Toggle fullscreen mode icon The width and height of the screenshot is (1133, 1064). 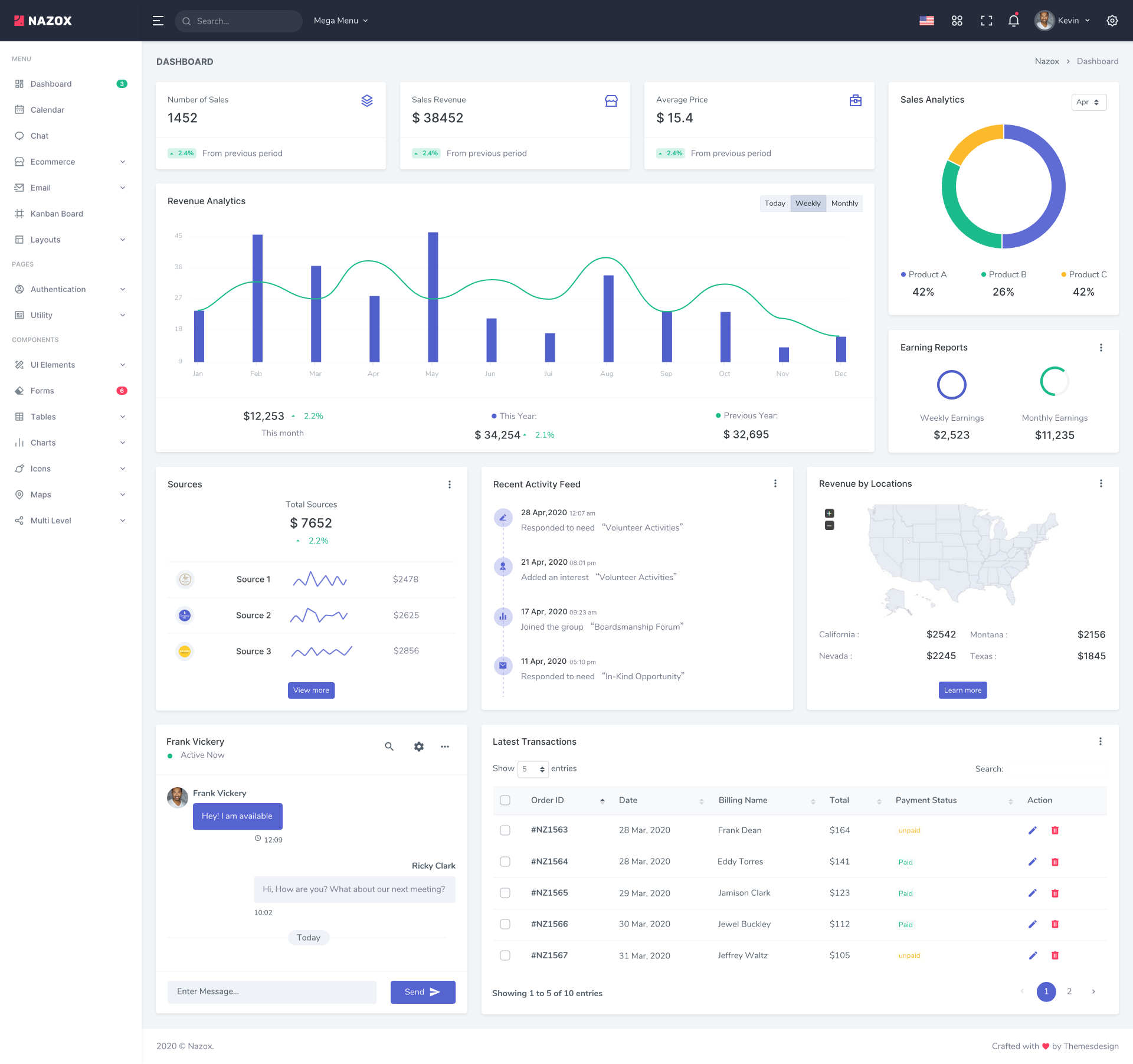pos(987,21)
